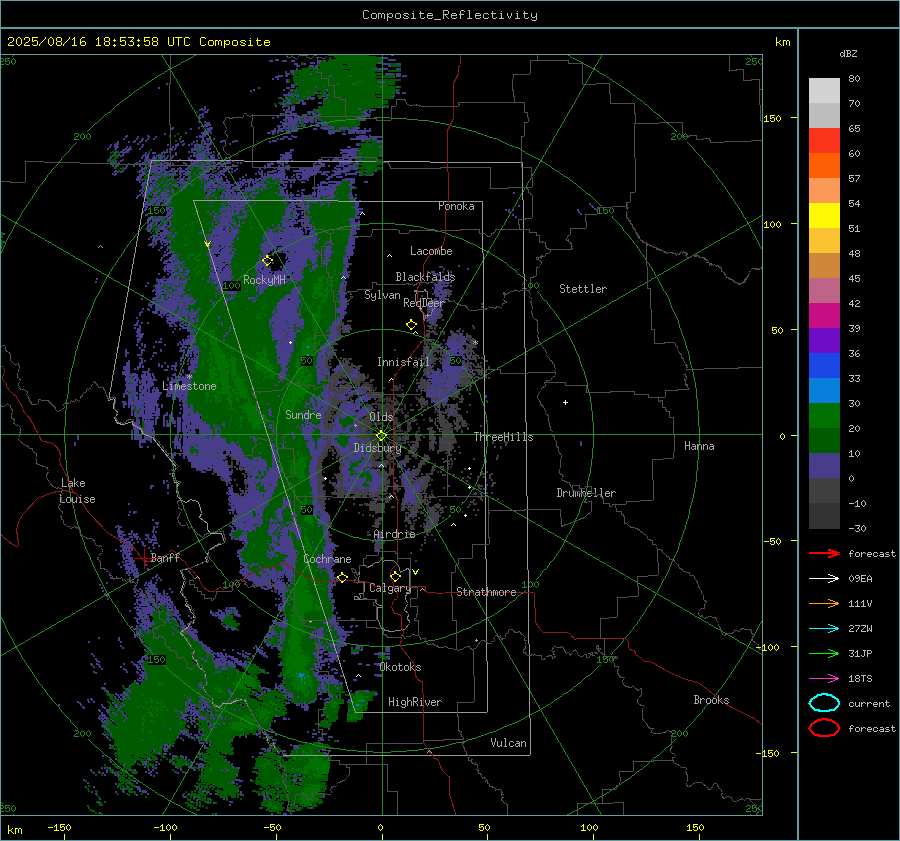This screenshot has width=900, height=841.
Task: Click the dBZ legend heading
Action: coord(848,53)
